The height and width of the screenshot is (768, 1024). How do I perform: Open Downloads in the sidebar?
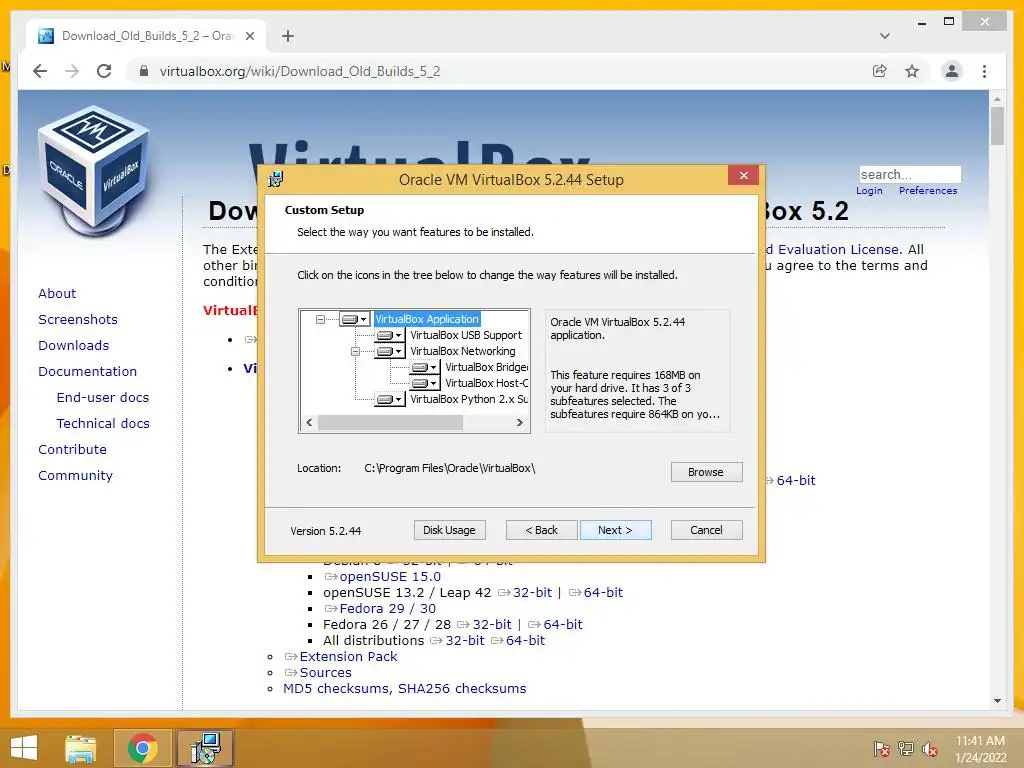point(73,345)
